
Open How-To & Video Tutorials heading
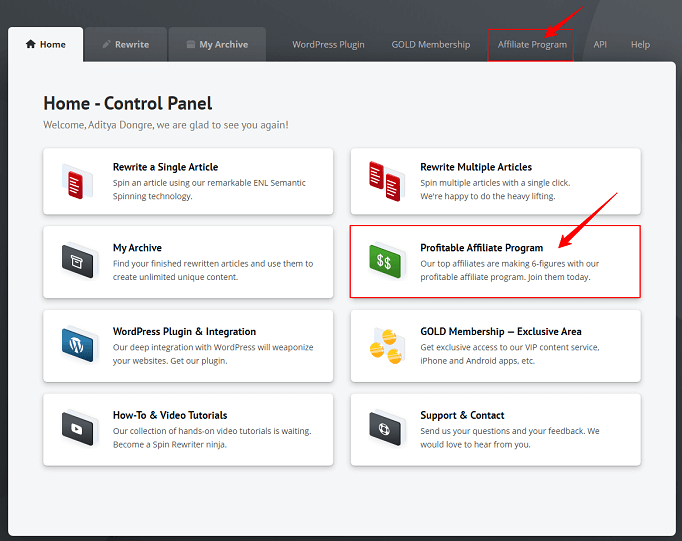pyautogui.click(x=170, y=415)
